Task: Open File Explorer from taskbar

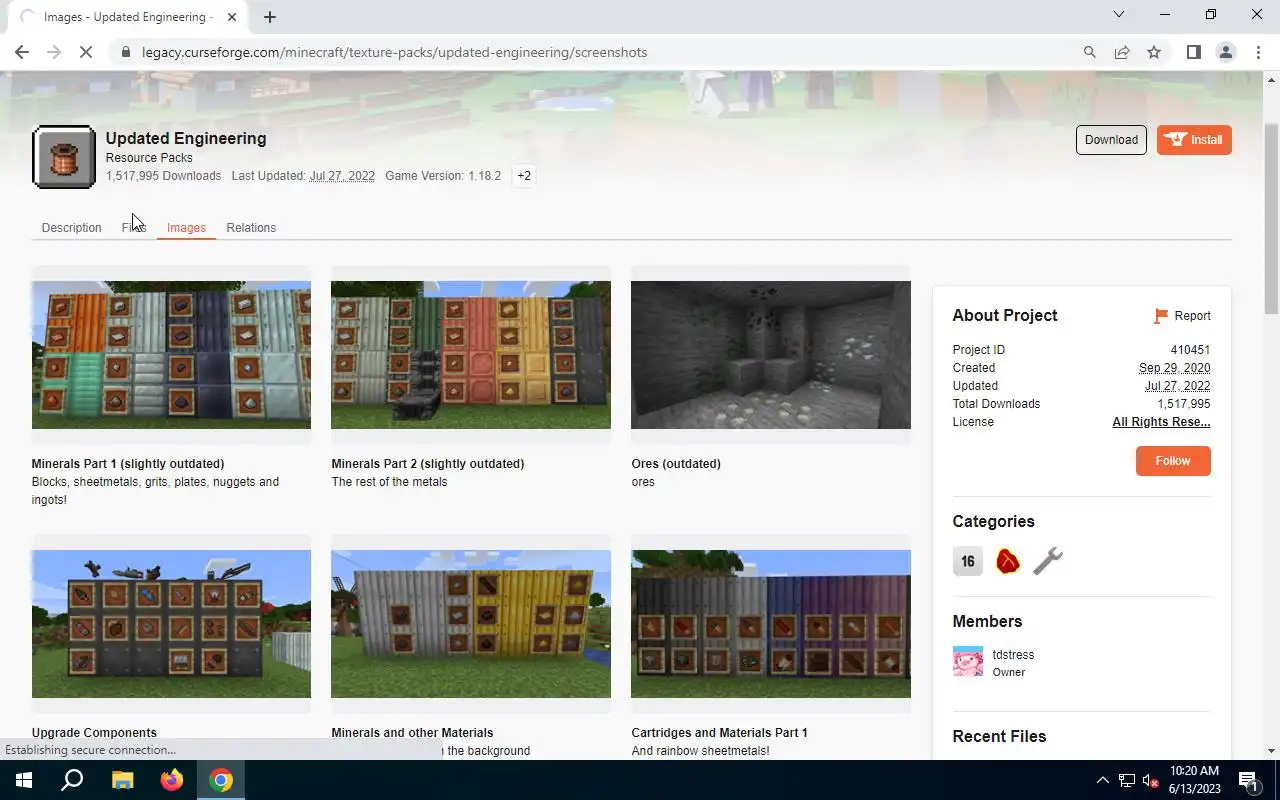Action: tap(122, 780)
